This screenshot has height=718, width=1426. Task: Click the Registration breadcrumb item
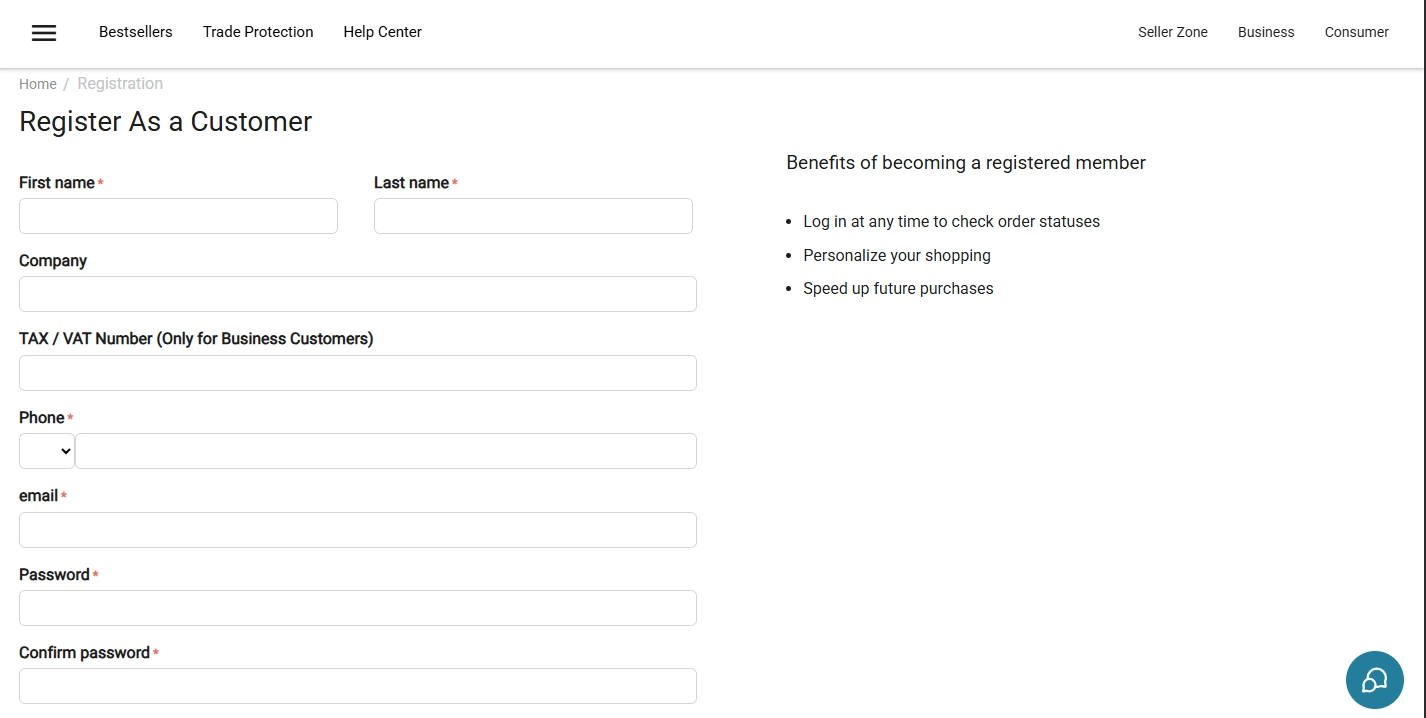tap(120, 83)
